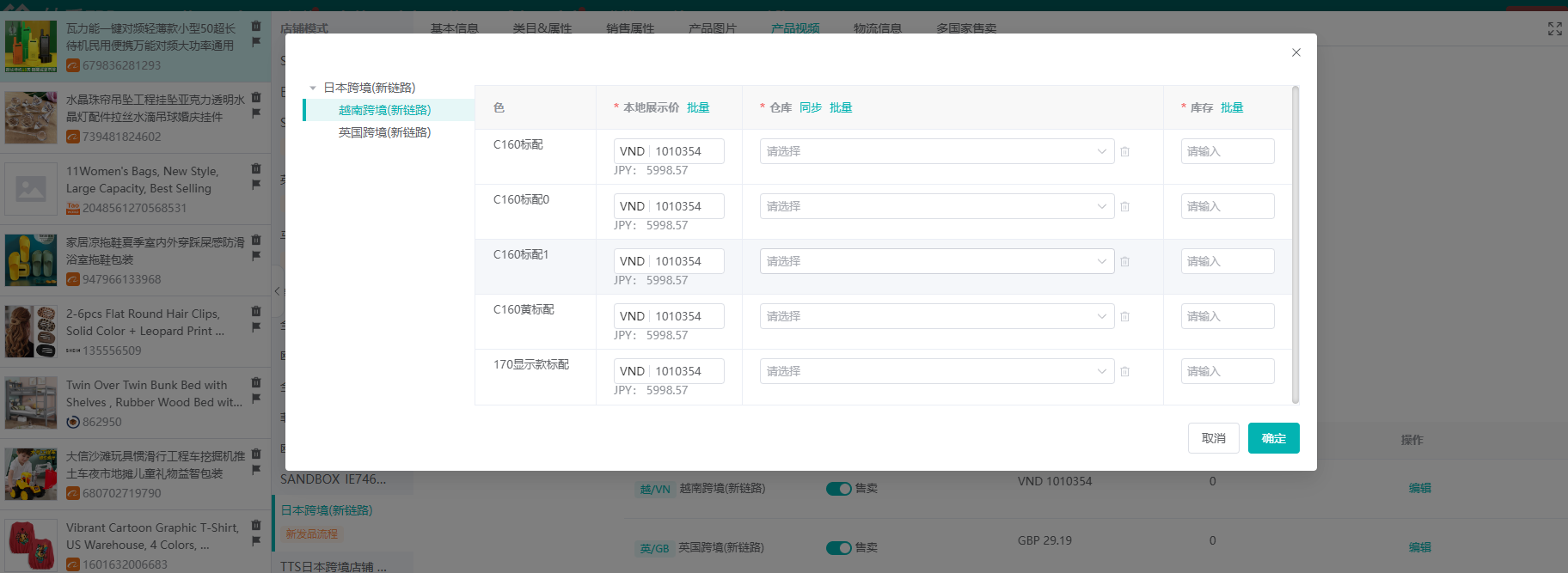Select 英国跨境(新链路) in the store tree

(x=384, y=132)
